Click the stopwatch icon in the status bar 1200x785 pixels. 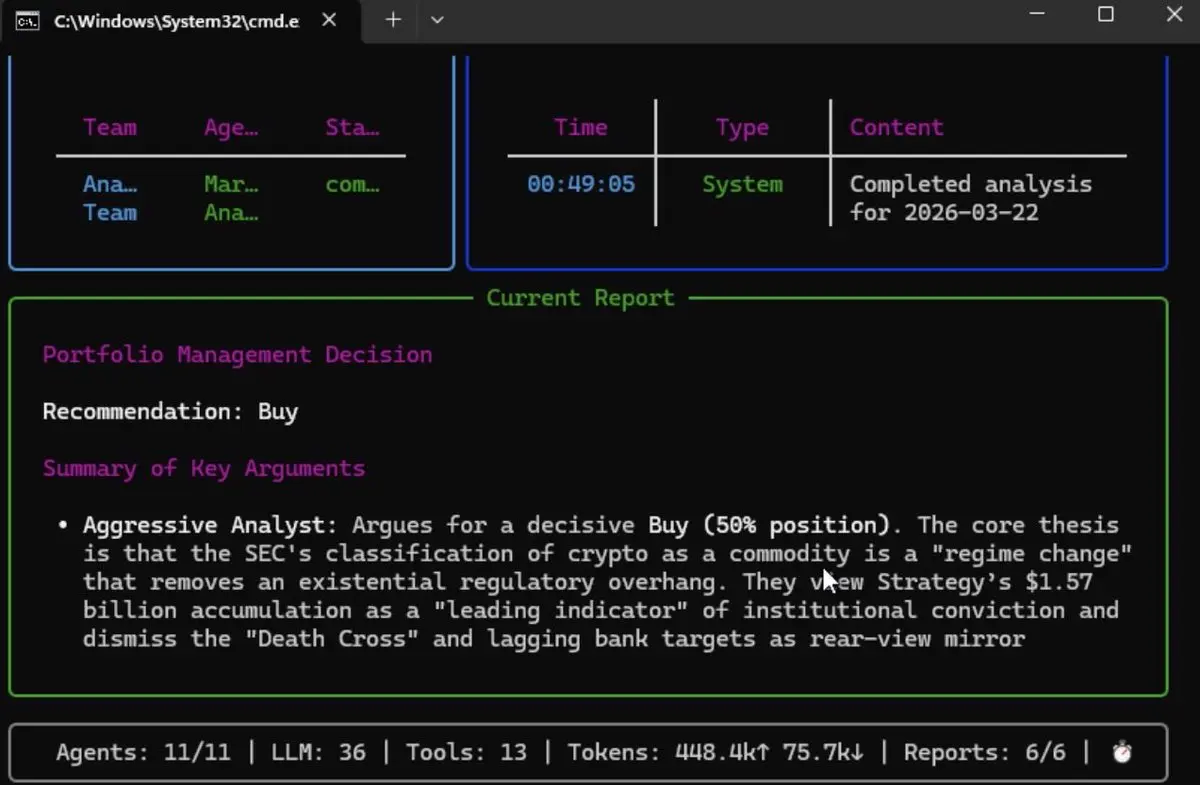pos(1122,753)
